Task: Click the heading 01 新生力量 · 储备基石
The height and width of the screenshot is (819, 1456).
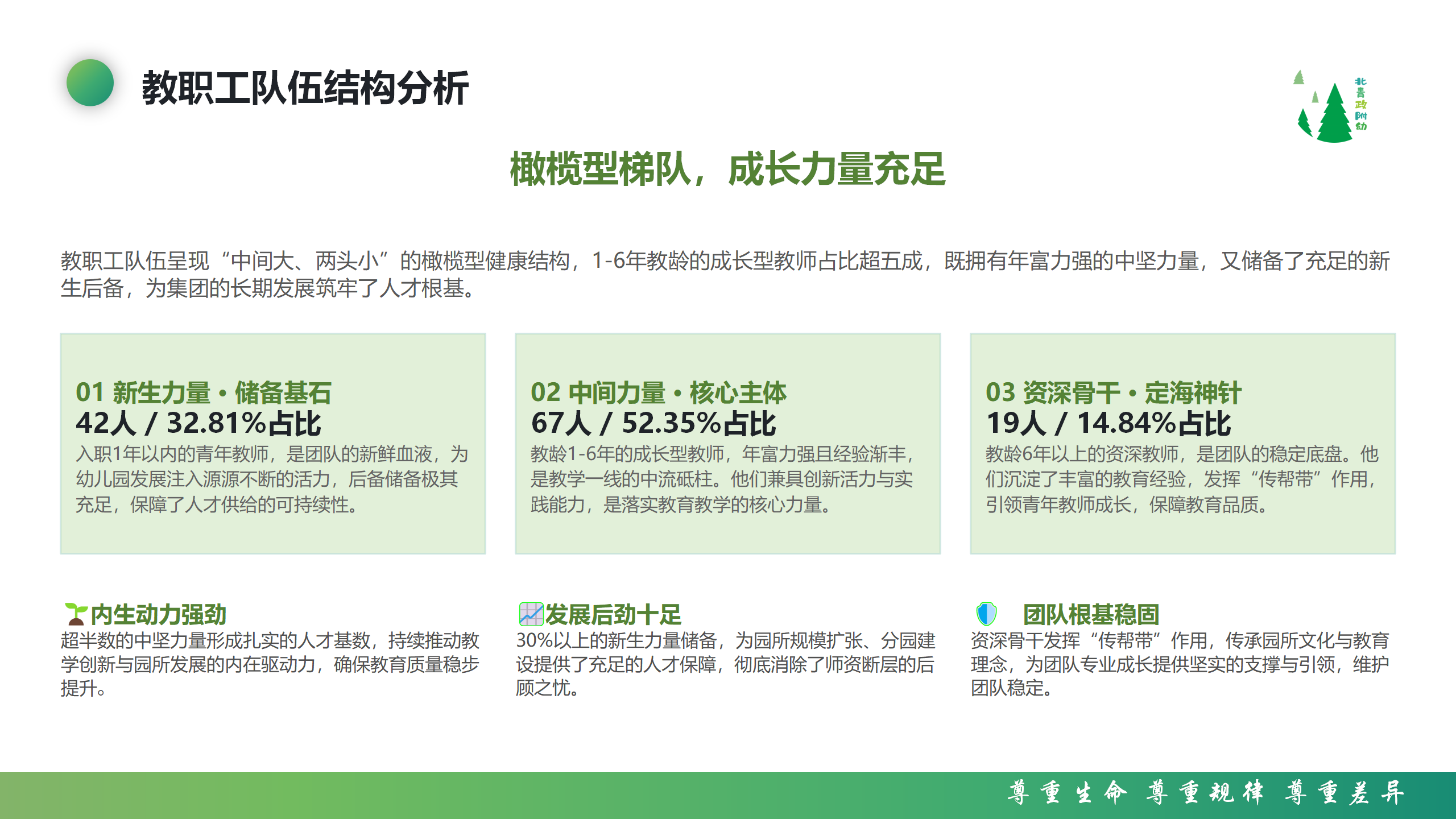Action: (204, 392)
